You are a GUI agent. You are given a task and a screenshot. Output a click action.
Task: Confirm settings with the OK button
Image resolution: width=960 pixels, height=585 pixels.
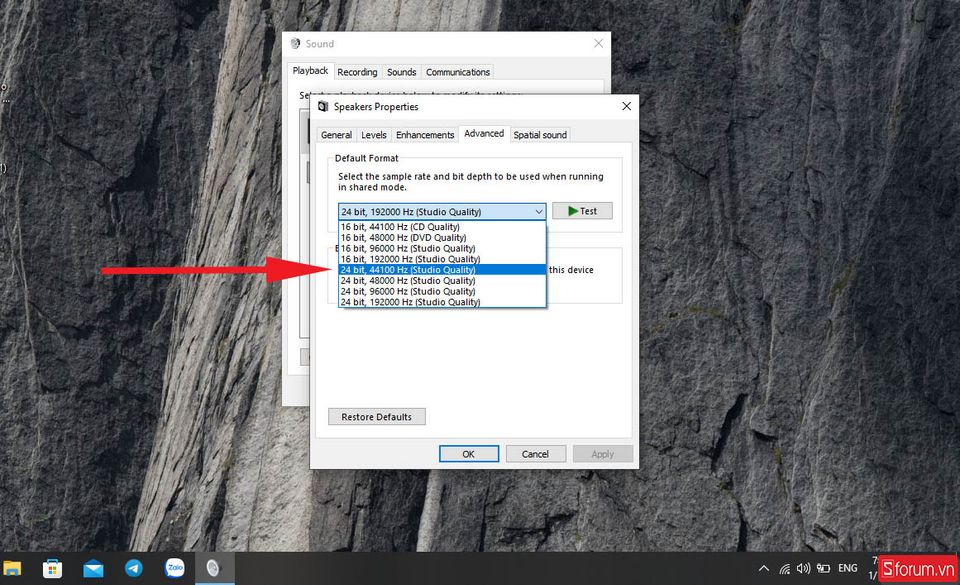(x=468, y=454)
